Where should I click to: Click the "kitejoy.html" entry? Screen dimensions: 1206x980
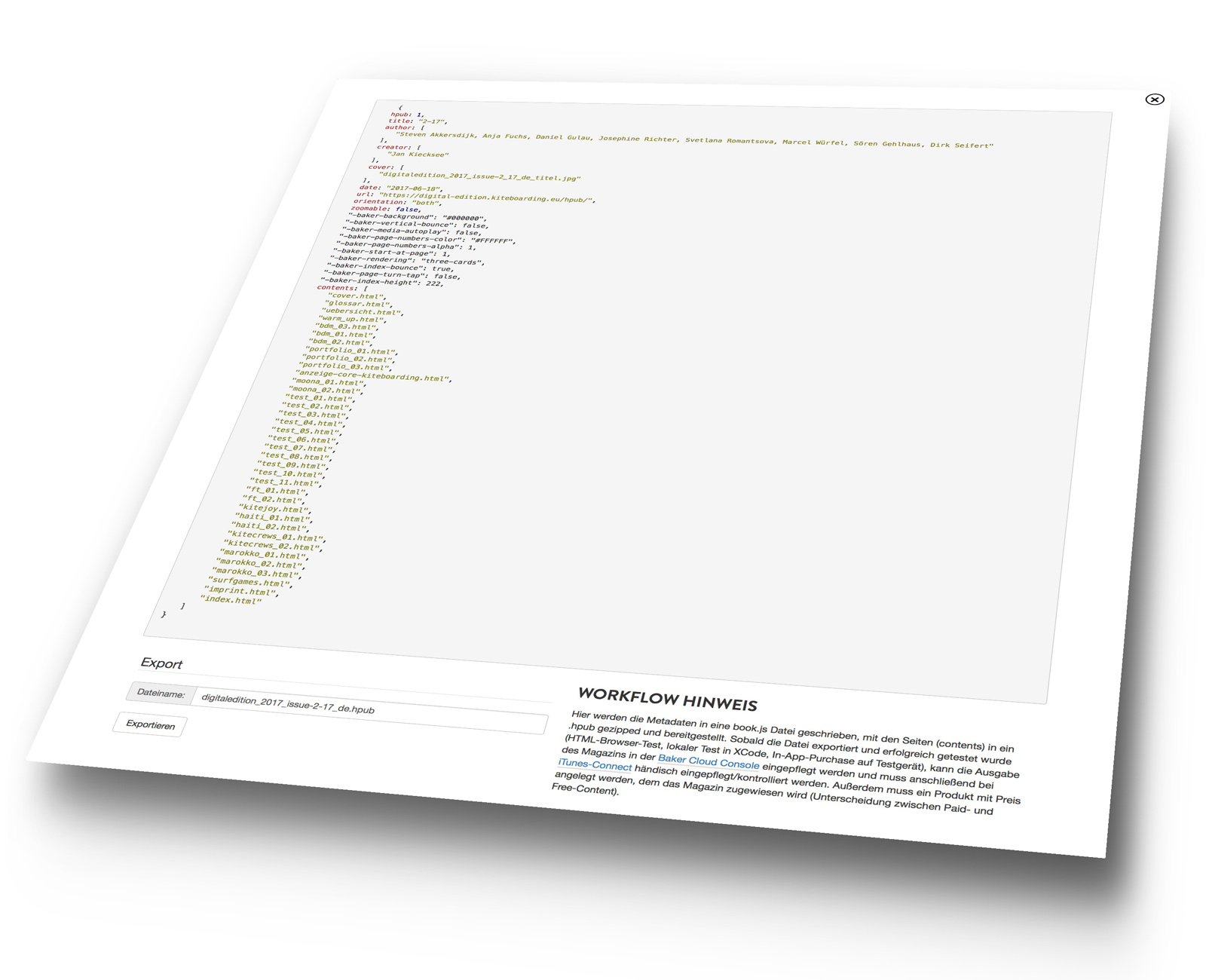point(274,509)
